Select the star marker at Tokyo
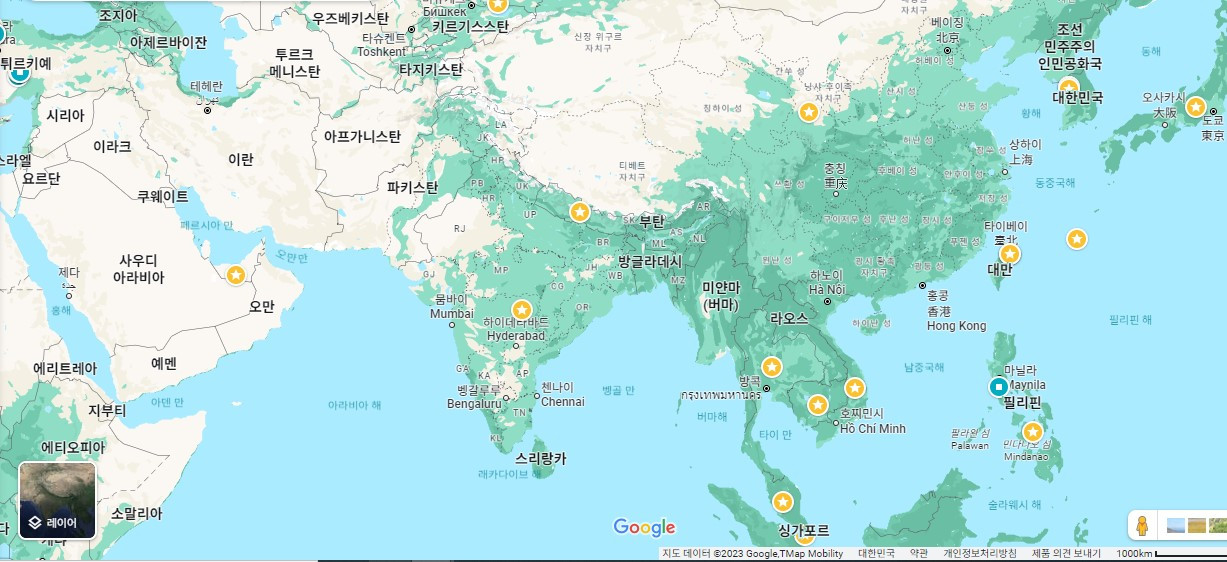This screenshot has height=562, width=1227. click(x=1195, y=107)
